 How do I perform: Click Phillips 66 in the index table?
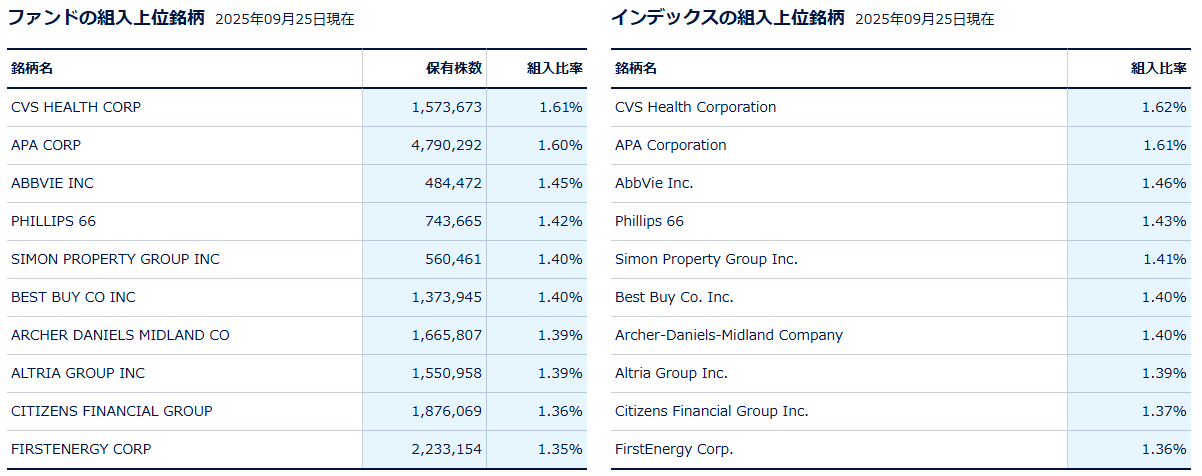click(x=649, y=221)
